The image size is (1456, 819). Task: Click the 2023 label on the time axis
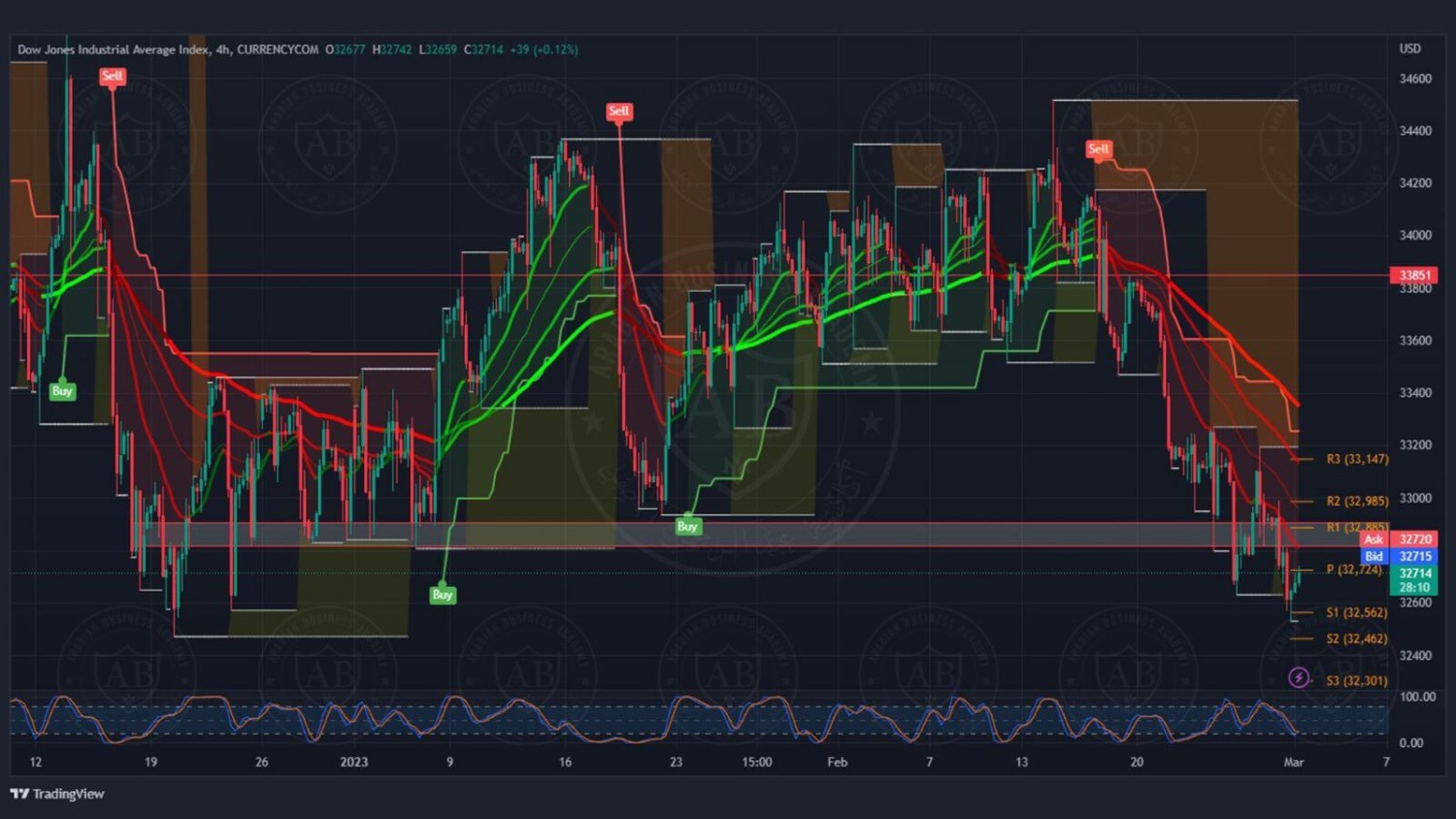point(354,763)
